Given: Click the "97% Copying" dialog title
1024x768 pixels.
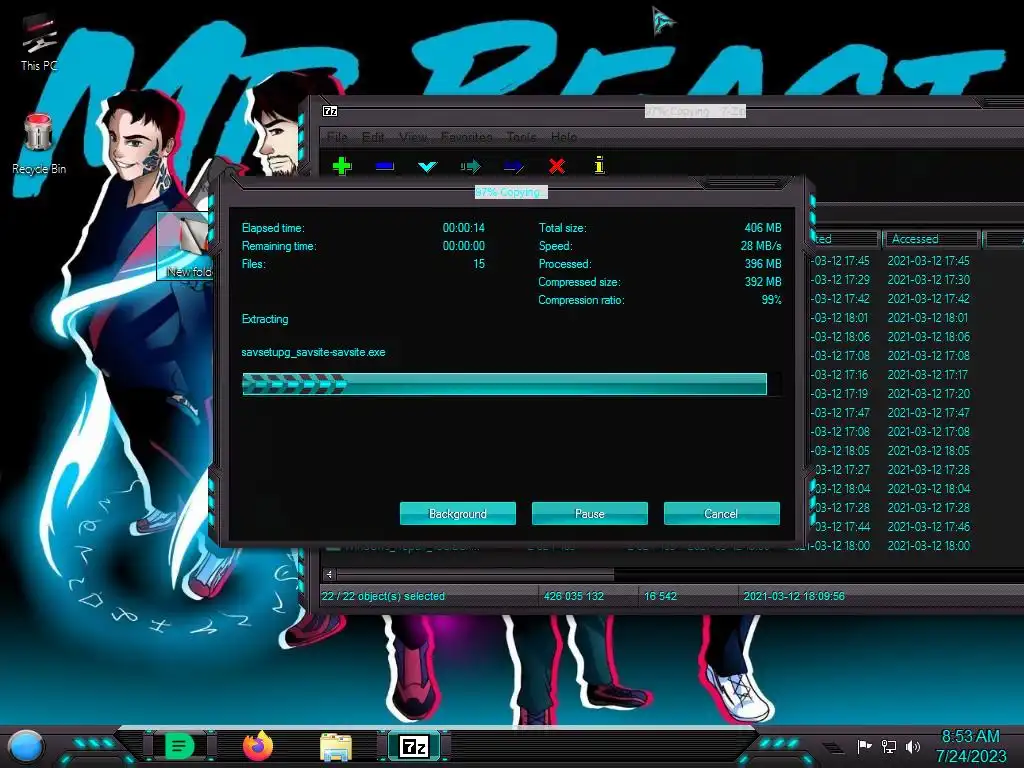Looking at the screenshot, I should pyautogui.click(x=511, y=192).
